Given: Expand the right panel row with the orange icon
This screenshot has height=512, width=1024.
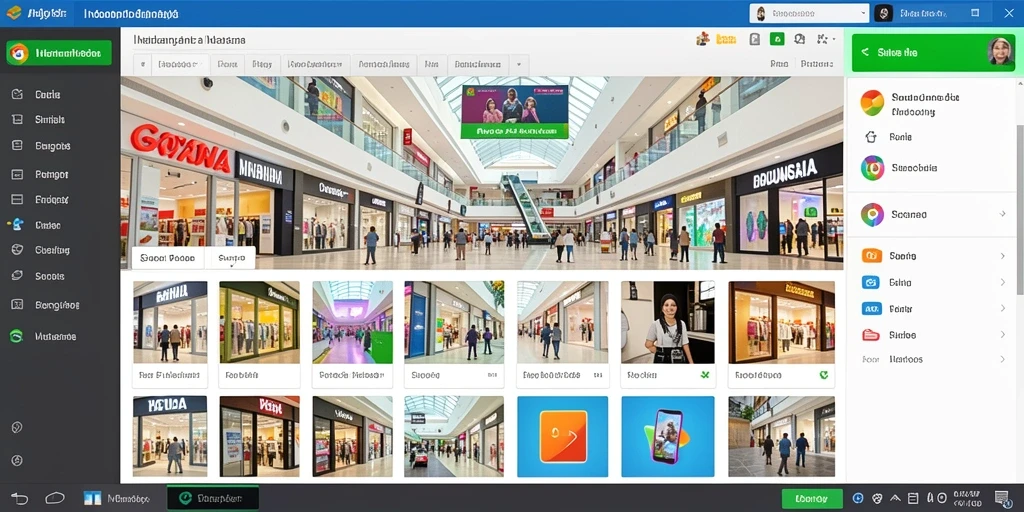Looking at the screenshot, I should click(932, 256).
